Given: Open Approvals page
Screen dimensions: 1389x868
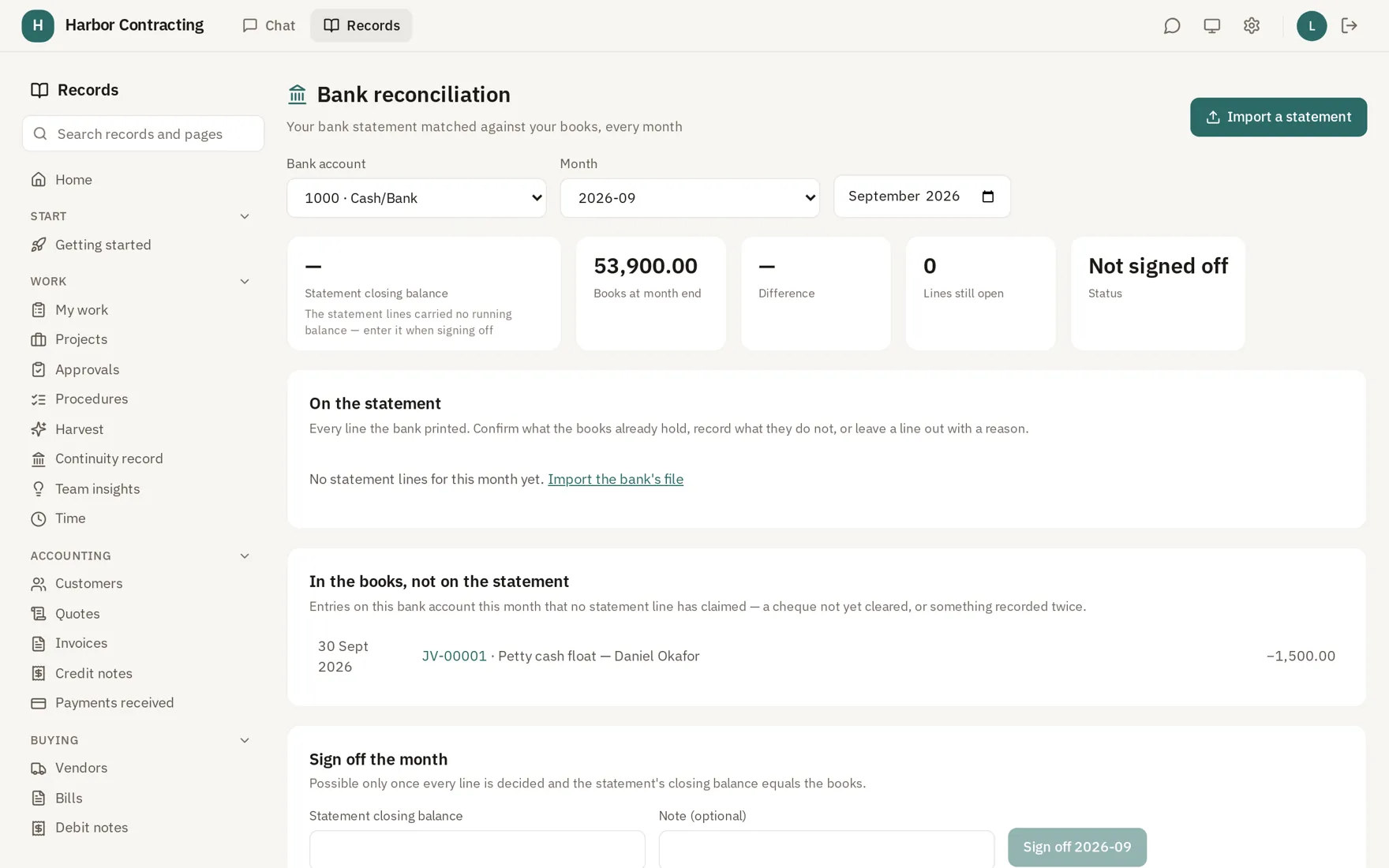Looking at the screenshot, I should [143, 369].
